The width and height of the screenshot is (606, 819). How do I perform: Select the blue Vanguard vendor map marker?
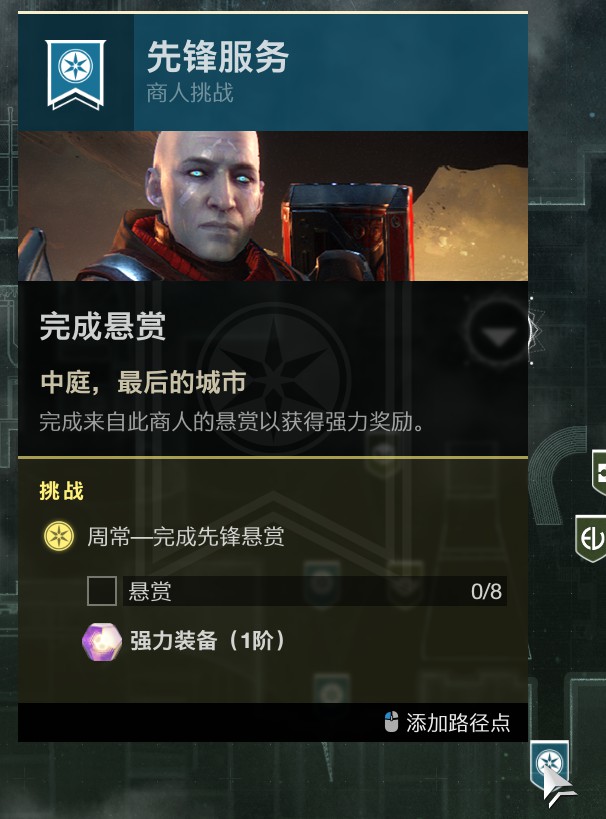(549, 764)
